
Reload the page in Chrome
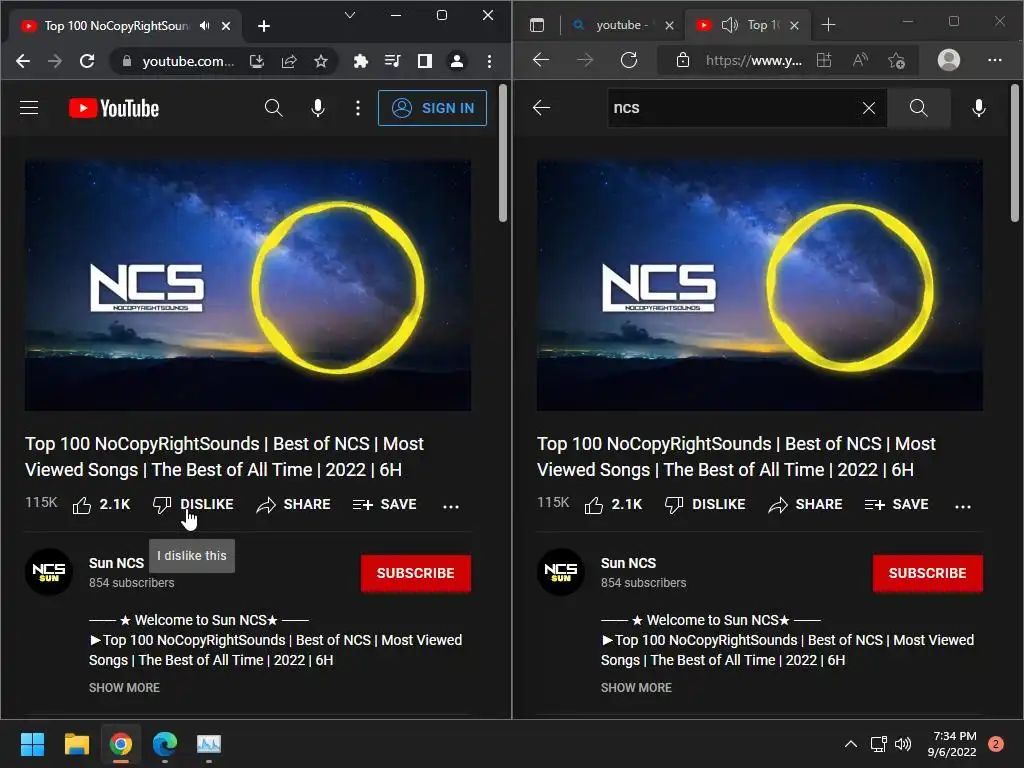87,61
